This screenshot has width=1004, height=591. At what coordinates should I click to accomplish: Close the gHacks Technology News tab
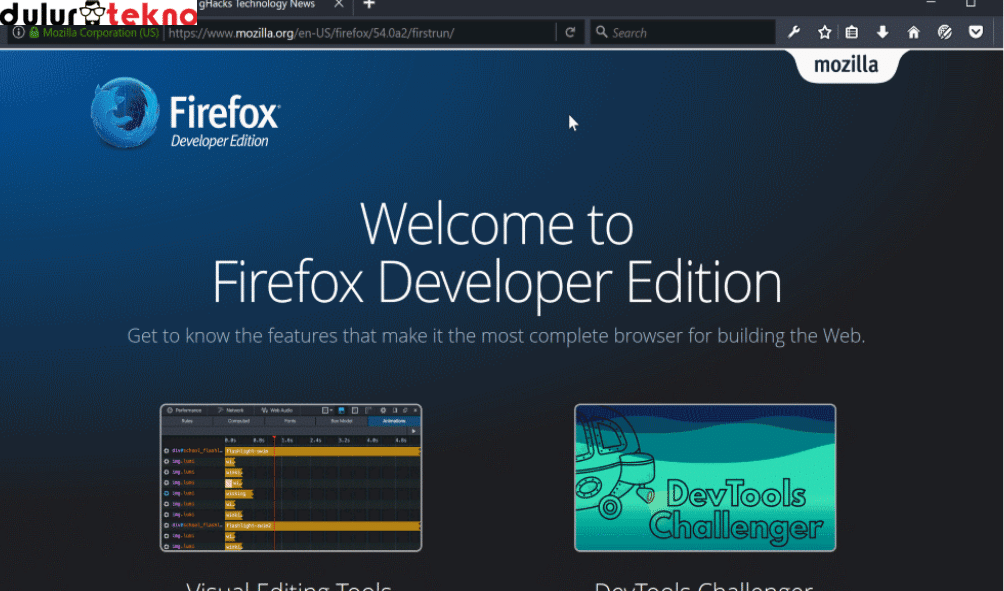pyautogui.click(x=339, y=4)
